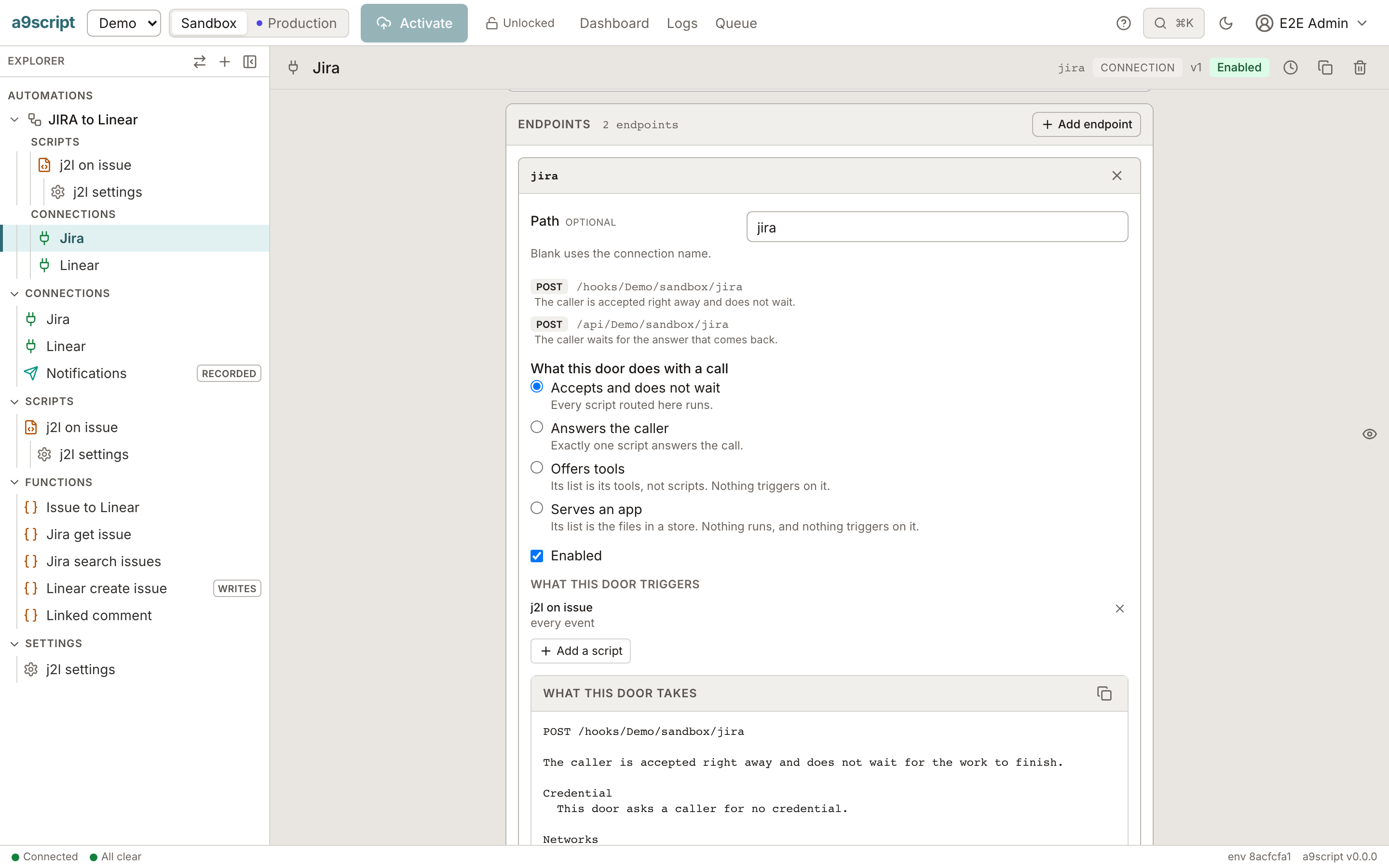This screenshot has height=868, width=1389.
Task: Collapse JIRA to Linear automation
Action: (15, 120)
